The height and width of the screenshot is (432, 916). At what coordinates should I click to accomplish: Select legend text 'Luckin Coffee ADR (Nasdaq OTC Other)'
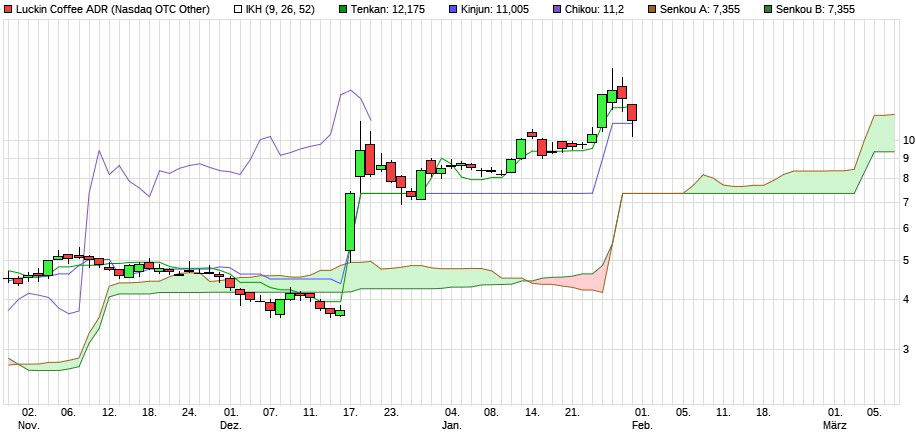point(113,9)
